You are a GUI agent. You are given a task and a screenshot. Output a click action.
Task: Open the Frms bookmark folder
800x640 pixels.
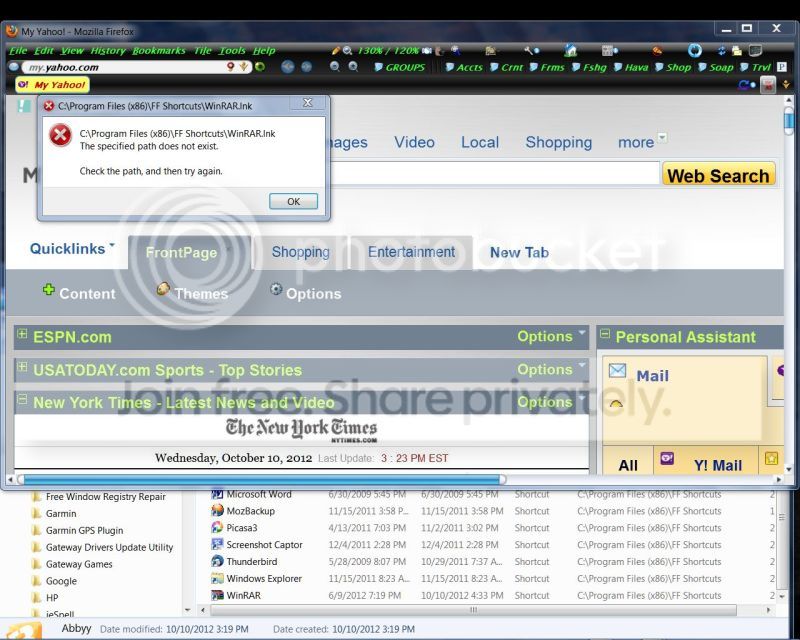point(547,67)
